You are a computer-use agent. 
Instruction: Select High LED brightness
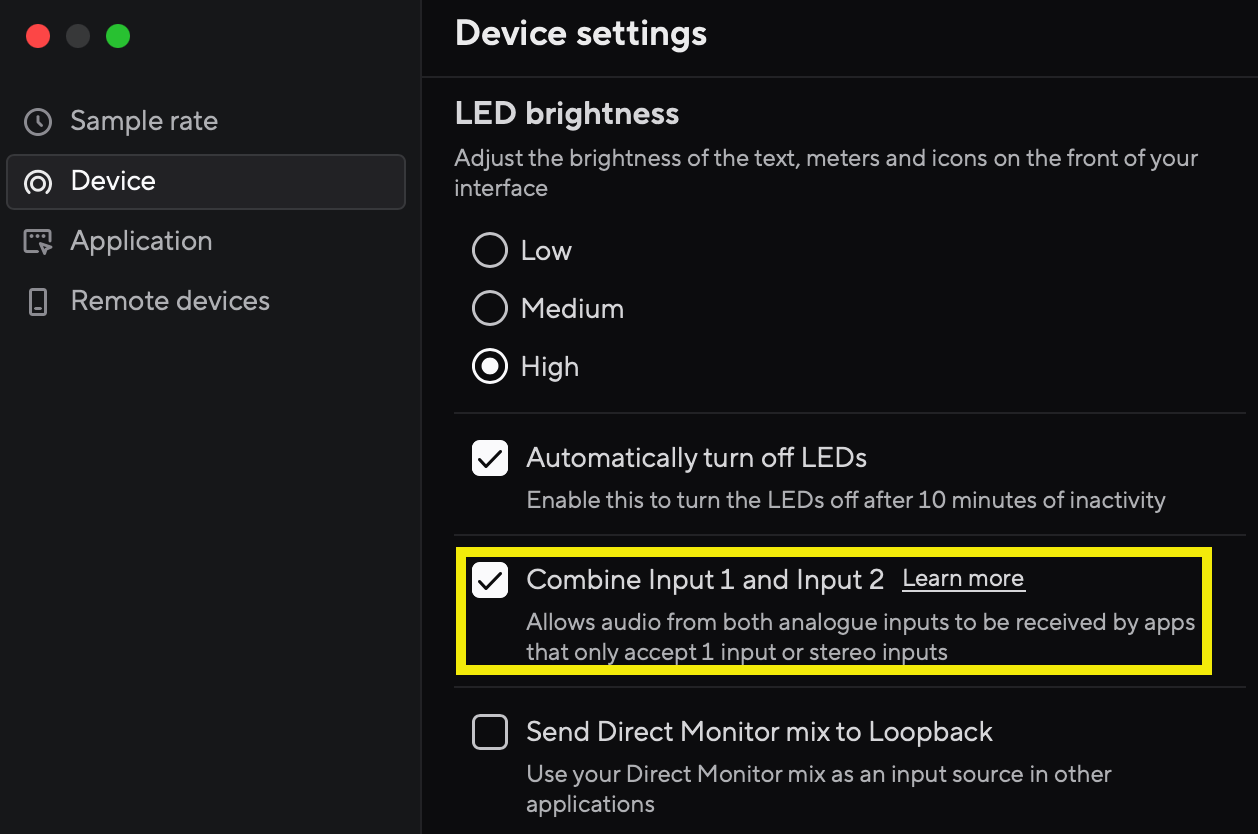click(x=489, y=367)
